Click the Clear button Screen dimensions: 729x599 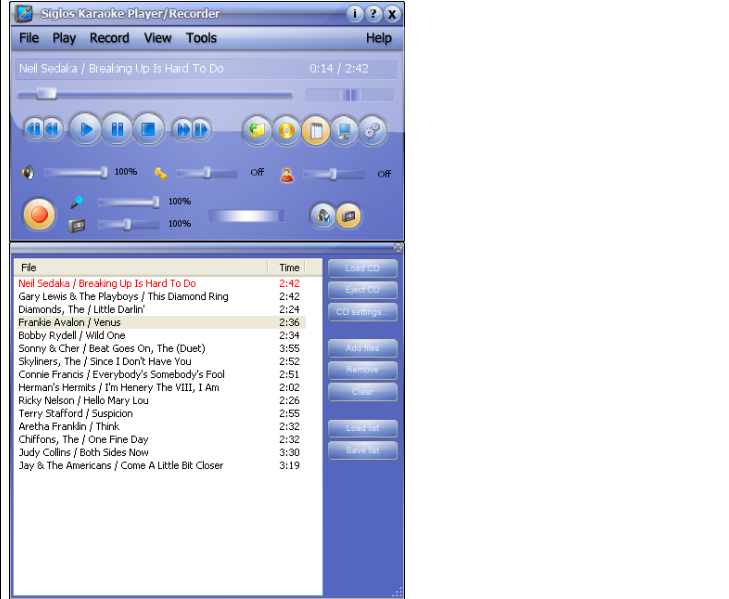pos(363,392)
